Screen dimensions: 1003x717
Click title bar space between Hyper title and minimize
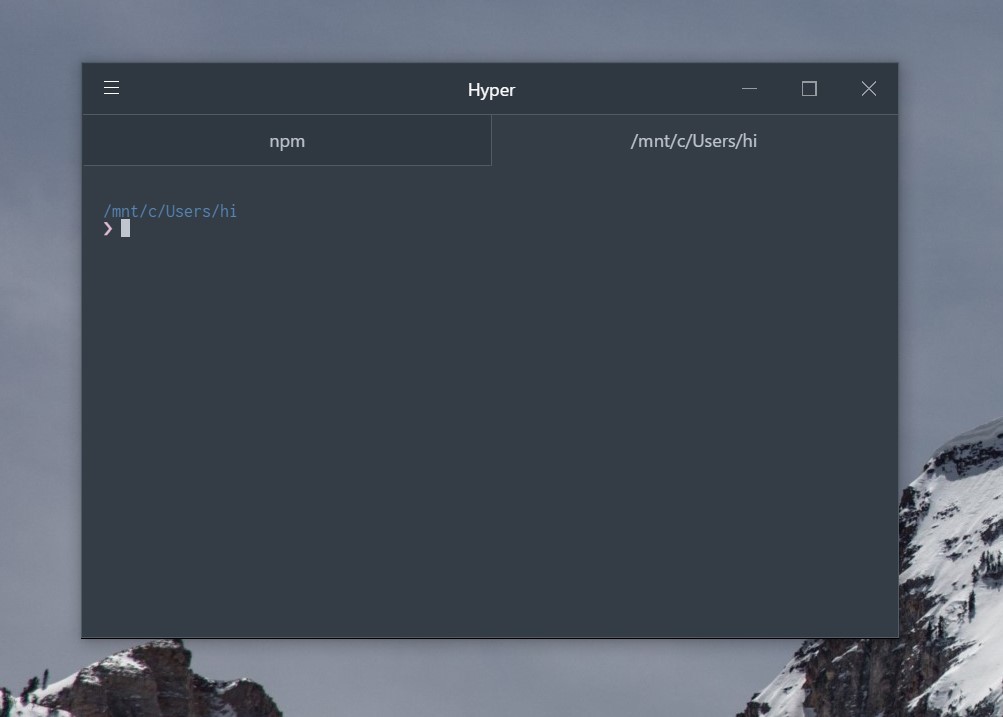[x=630, y=89]
